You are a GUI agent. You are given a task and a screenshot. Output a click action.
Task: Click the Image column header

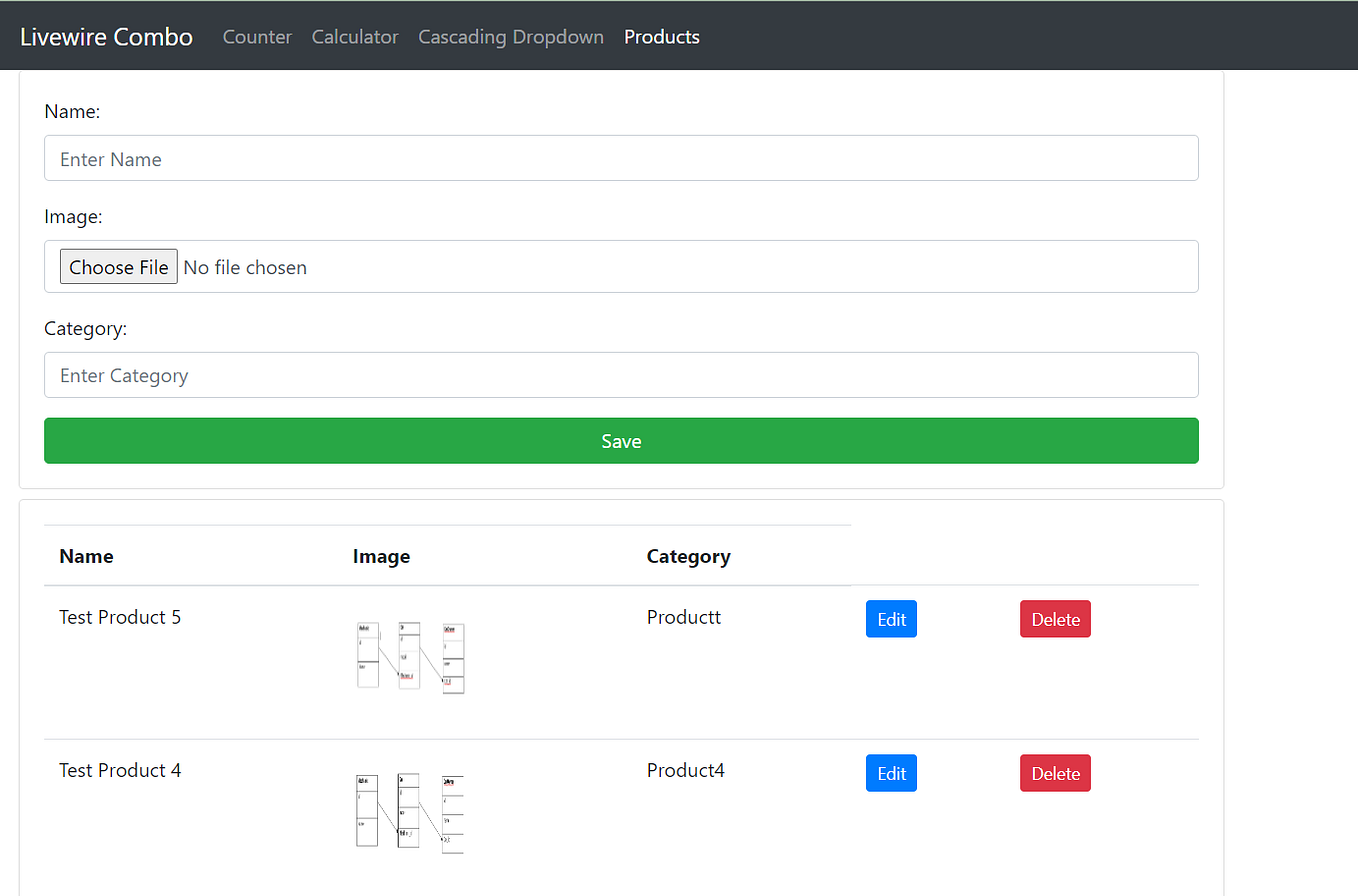(382, 556)
